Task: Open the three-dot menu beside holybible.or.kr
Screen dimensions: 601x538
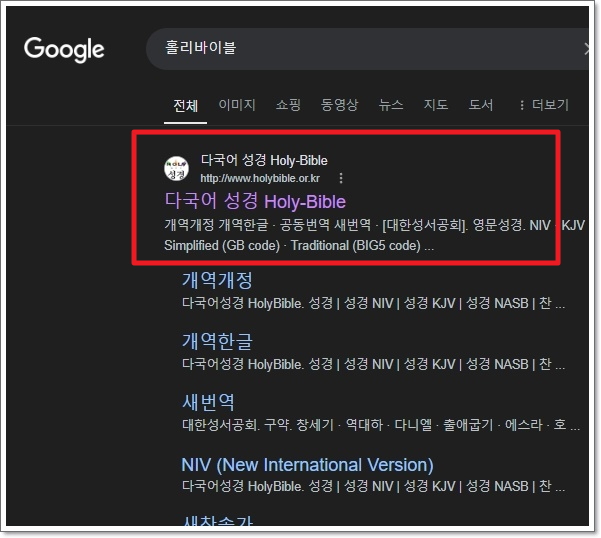Action: (341, 178)
